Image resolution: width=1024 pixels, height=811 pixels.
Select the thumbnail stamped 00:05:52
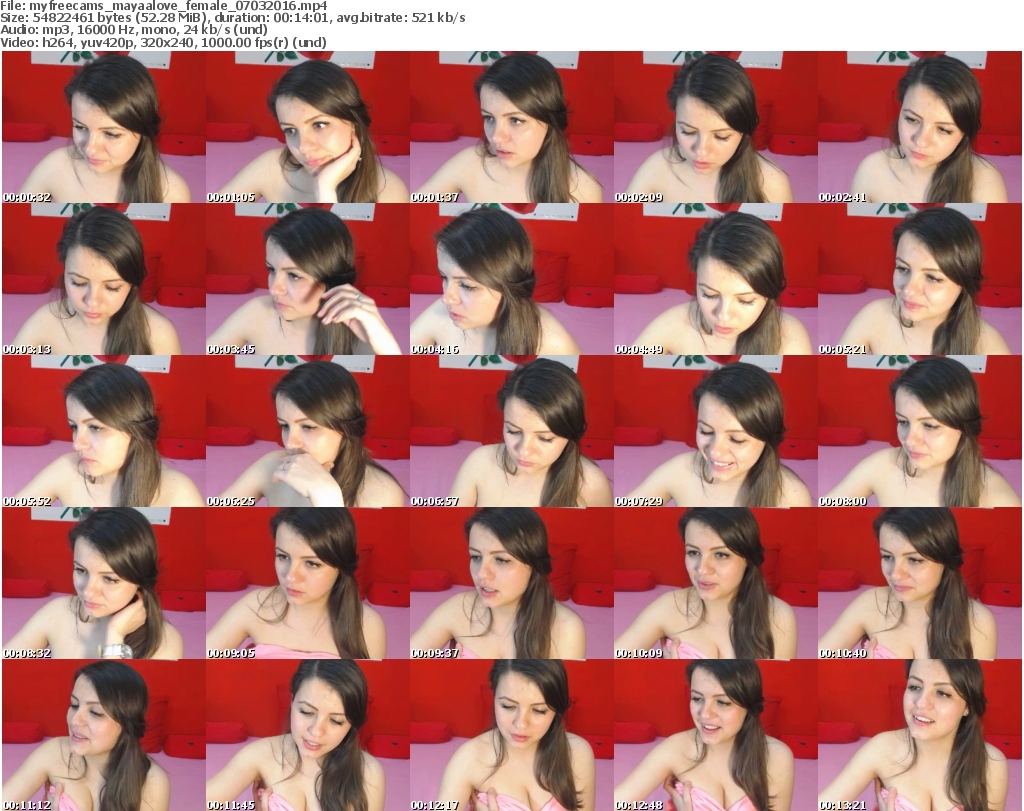[104, 432]
